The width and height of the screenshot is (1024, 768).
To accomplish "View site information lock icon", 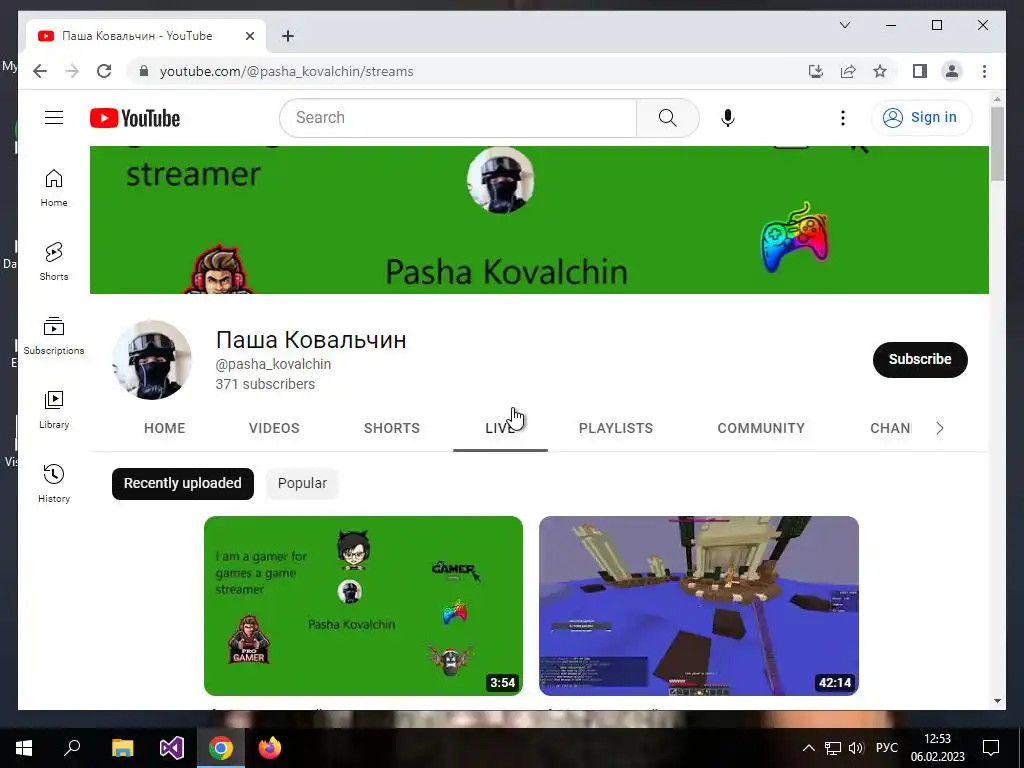I will pyautogui.click(x=144, y=71).
